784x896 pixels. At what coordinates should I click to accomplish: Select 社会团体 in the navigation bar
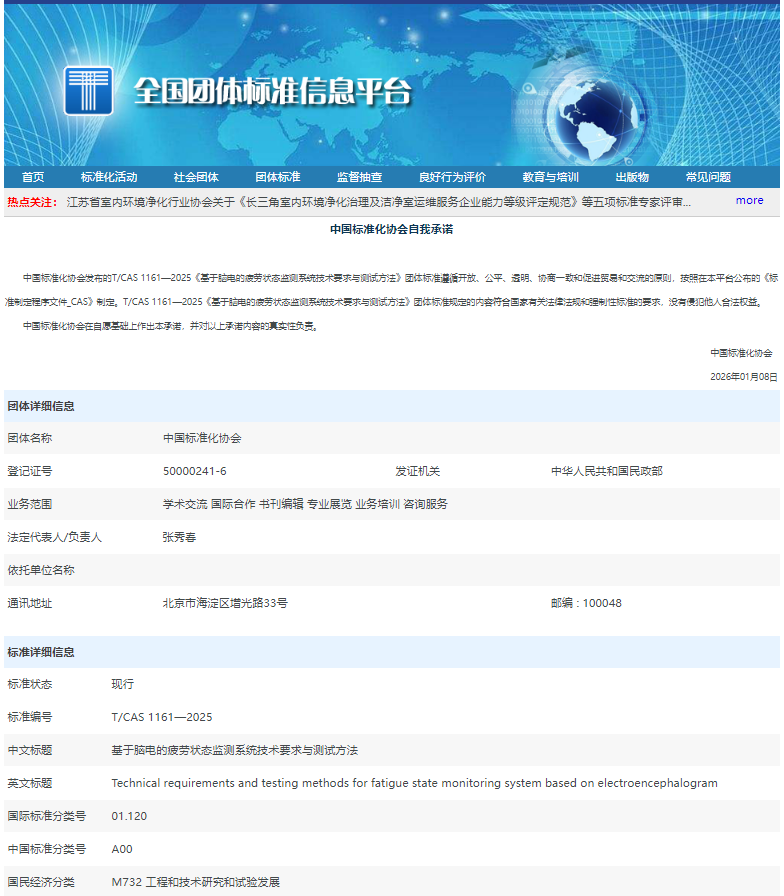[x=196, y=177]
